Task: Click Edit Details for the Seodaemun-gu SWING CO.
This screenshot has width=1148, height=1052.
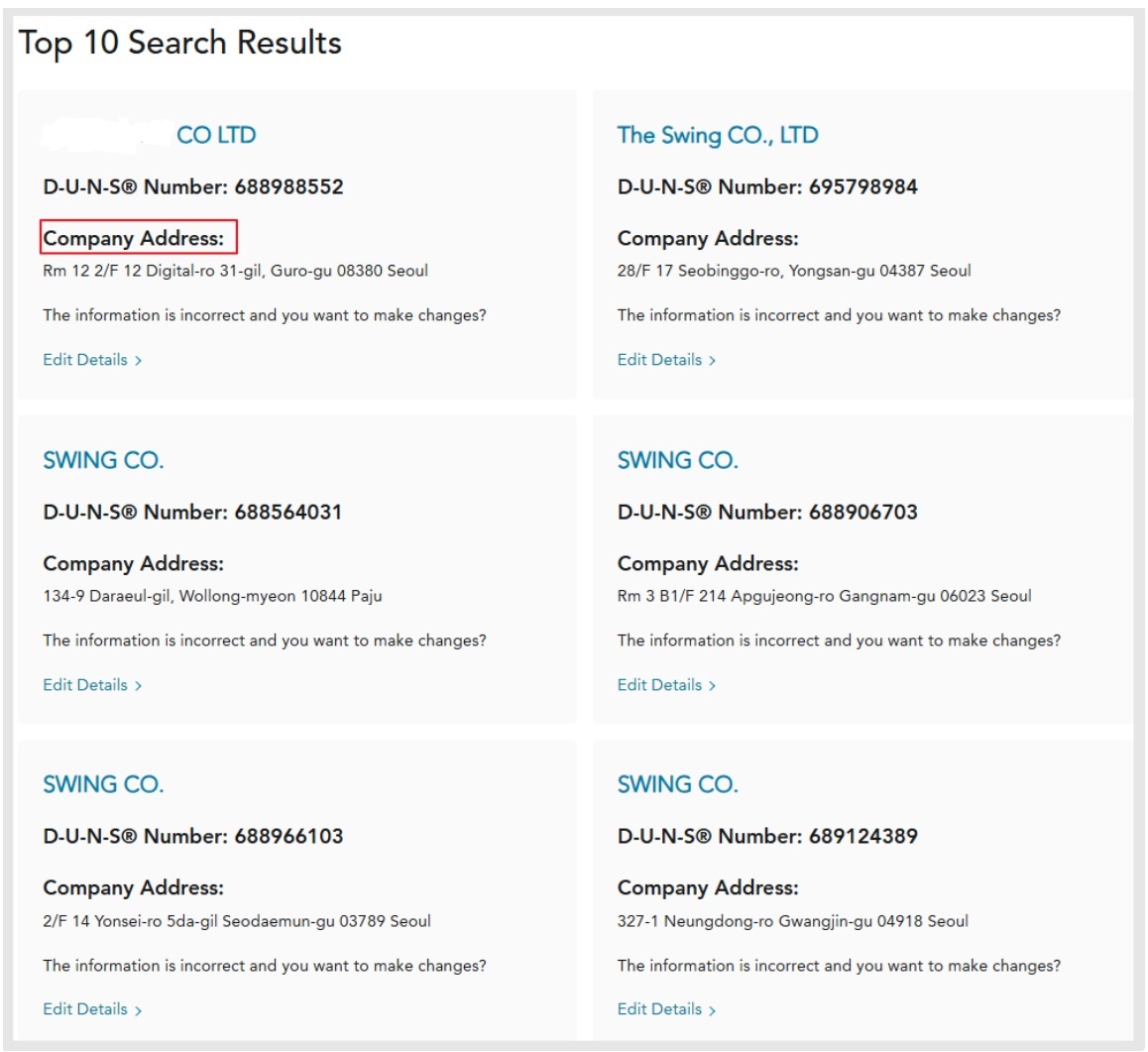Action: (x=92, y=1008)
